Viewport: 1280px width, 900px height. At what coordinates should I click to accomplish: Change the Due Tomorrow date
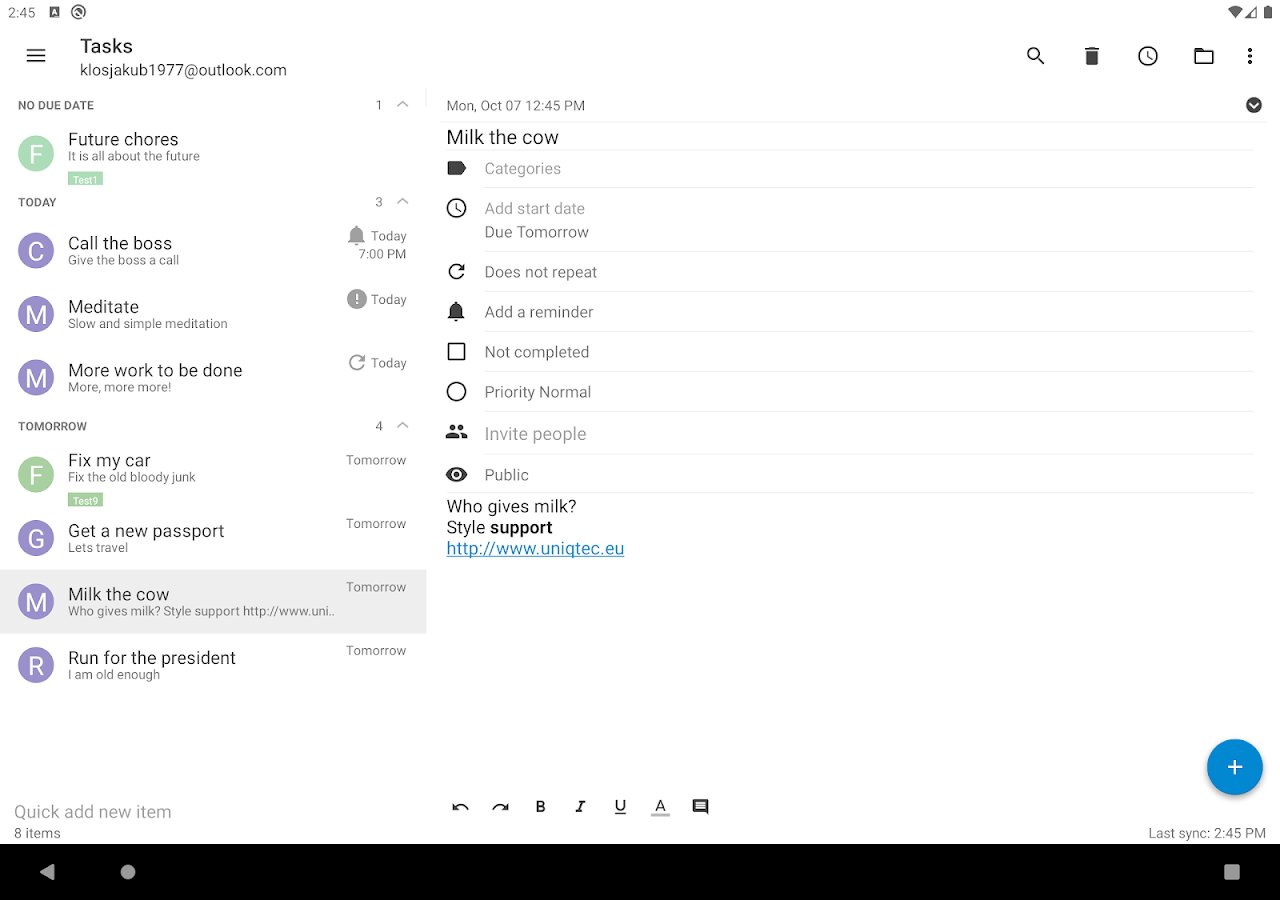(537, 232)
